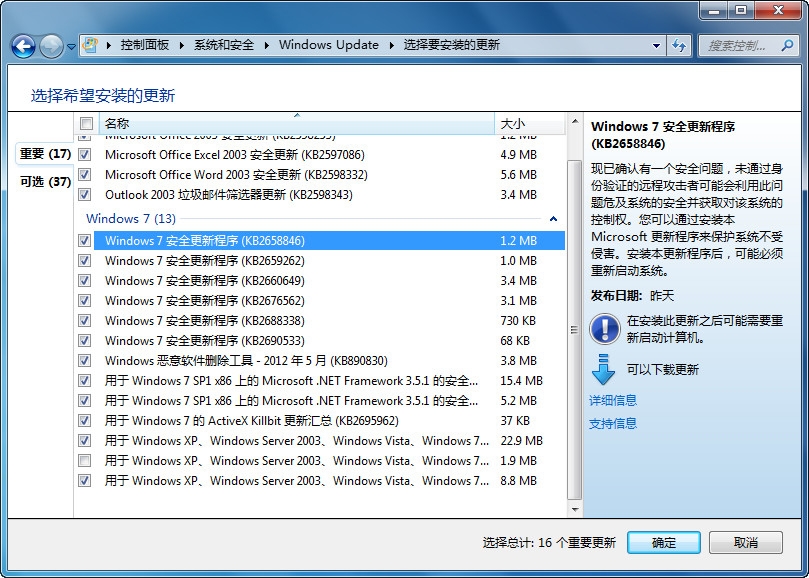Image resolution: width=809 pixels, height=578 pixels.
Task: Open the 详细信息 link
Action: coord(613,400)
